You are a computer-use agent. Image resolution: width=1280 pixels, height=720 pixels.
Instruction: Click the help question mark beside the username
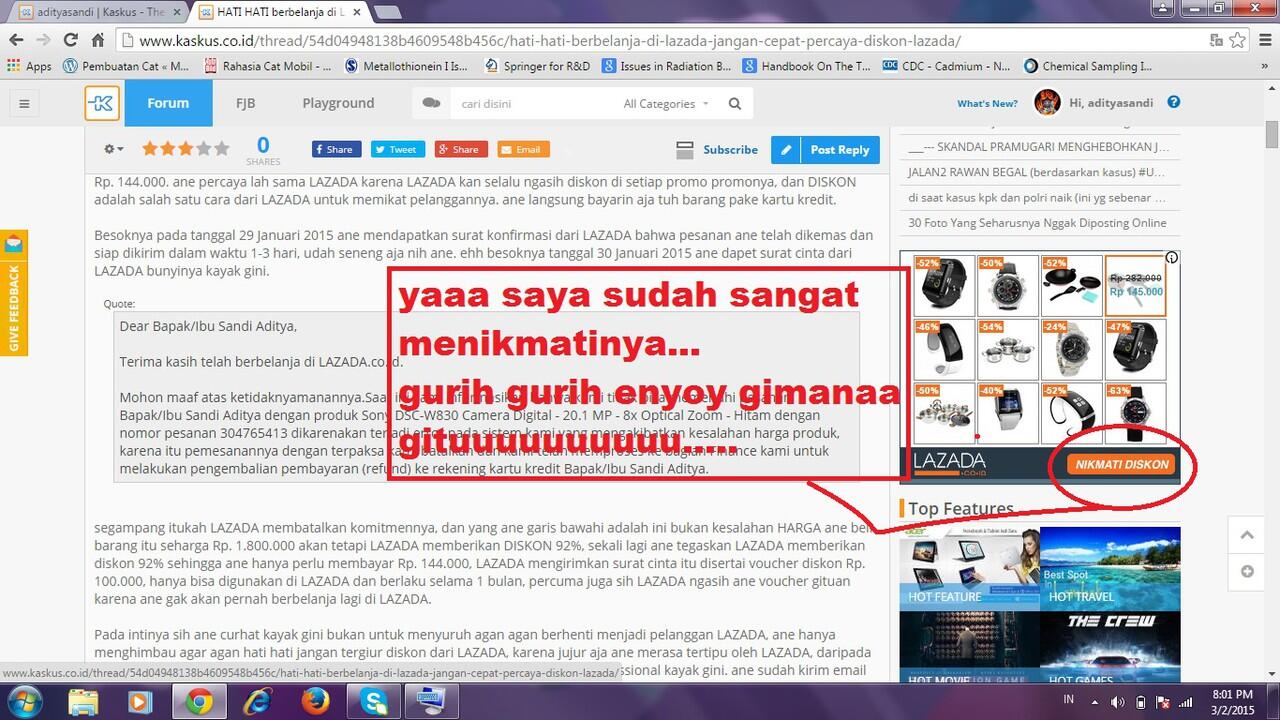1172,101
